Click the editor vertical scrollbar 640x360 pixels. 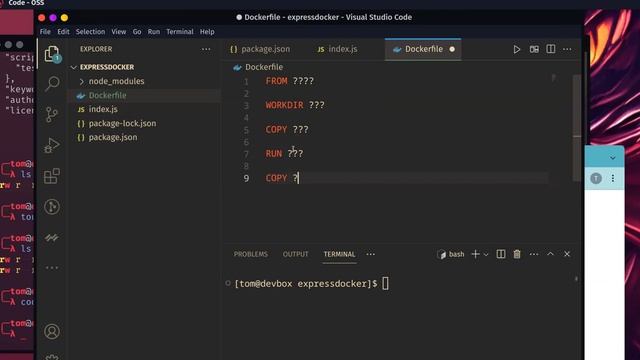coord(577,127)
